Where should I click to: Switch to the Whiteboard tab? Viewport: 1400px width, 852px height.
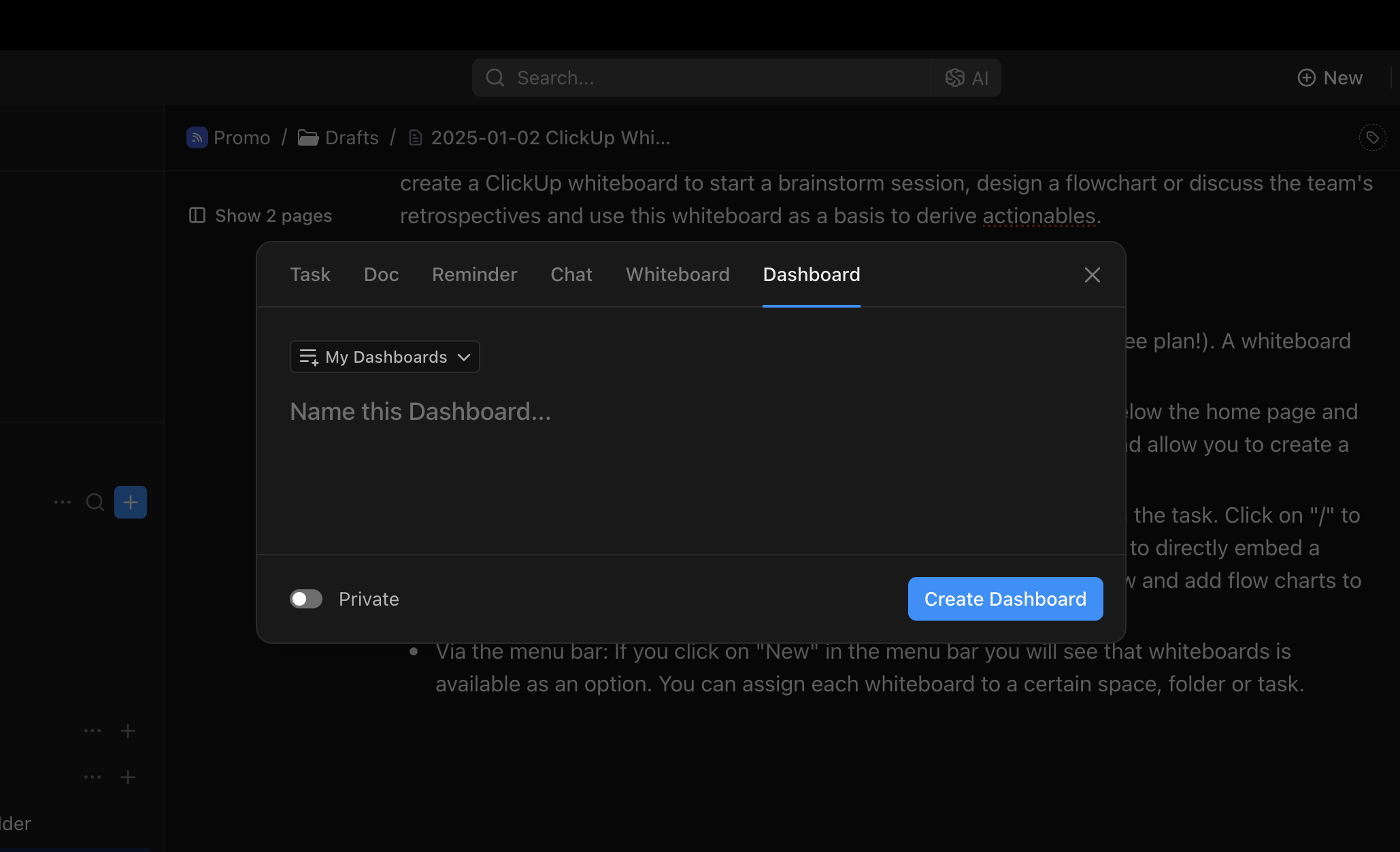pos(678,274)
